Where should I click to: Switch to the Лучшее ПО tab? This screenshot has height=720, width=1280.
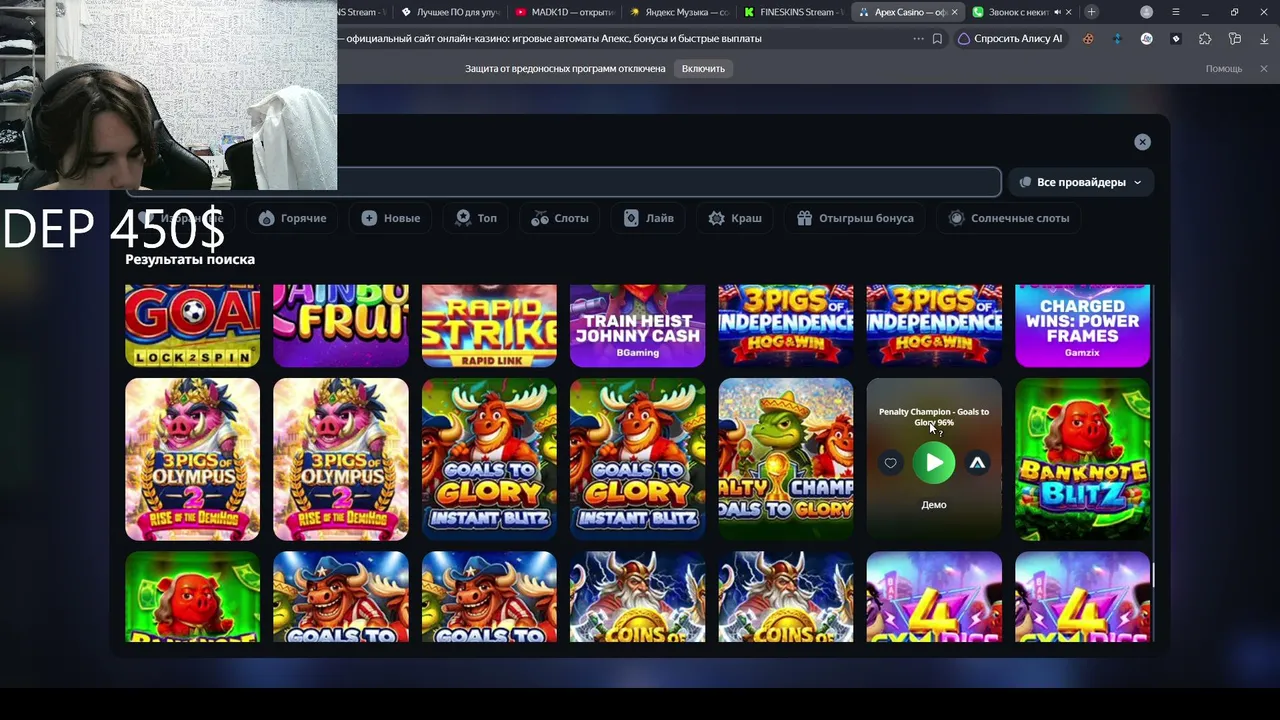click(451, 12)
